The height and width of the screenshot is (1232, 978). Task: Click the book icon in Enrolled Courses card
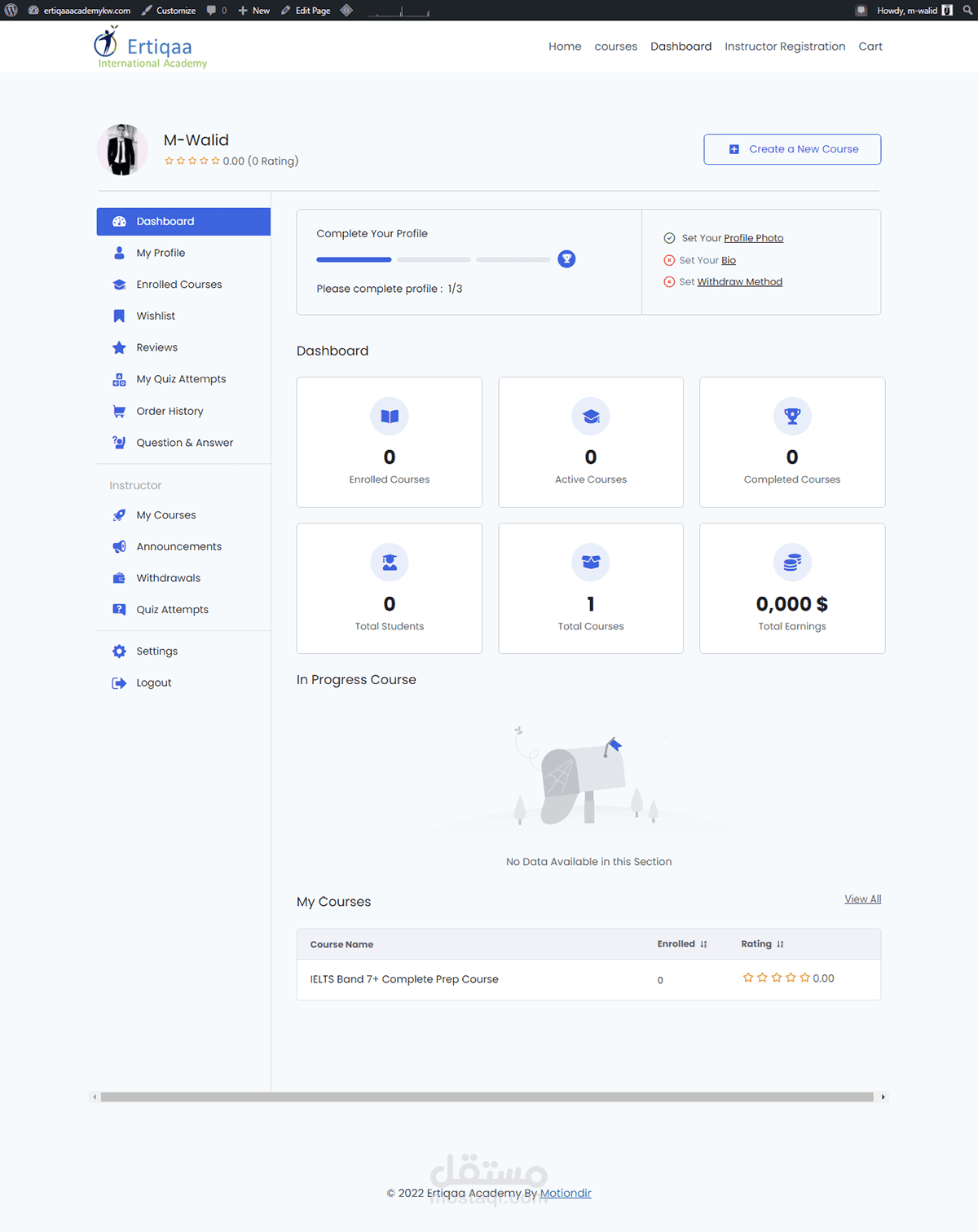click(390, 416)
